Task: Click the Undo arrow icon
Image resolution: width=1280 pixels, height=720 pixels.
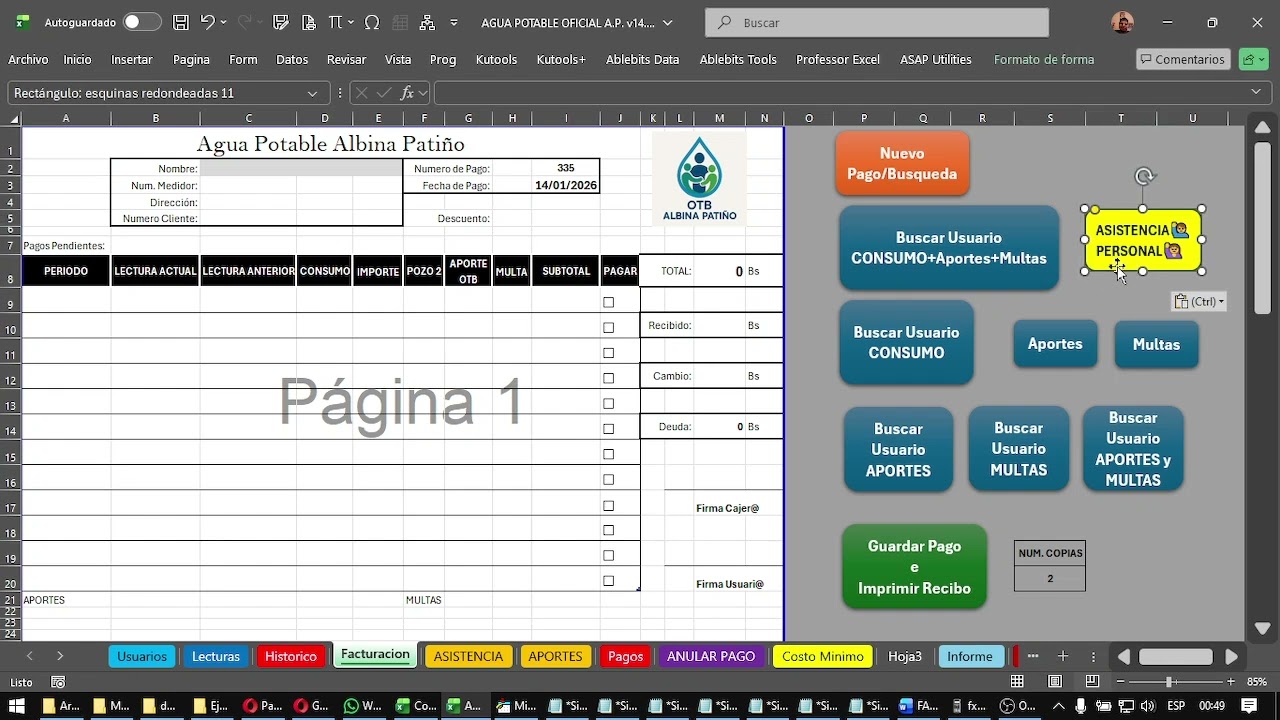Action: (x=207, y=22)
